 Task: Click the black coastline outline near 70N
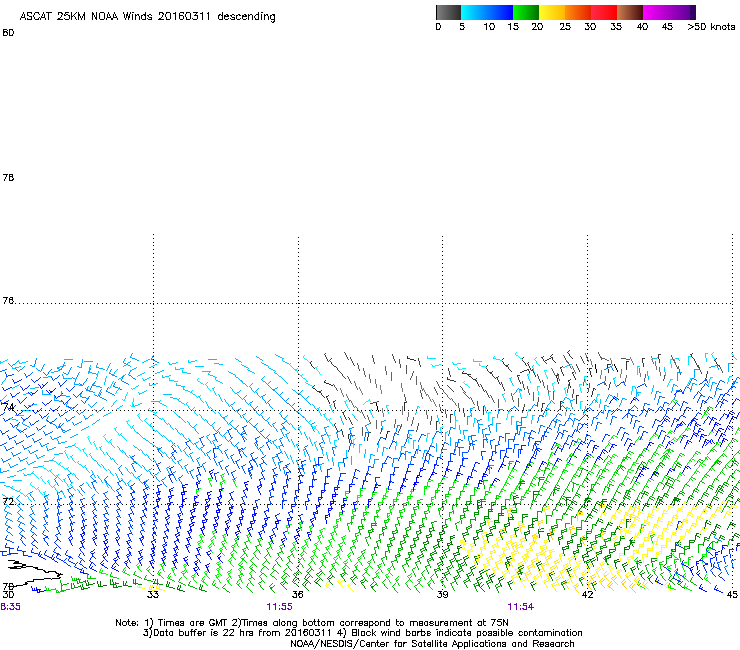33,572
